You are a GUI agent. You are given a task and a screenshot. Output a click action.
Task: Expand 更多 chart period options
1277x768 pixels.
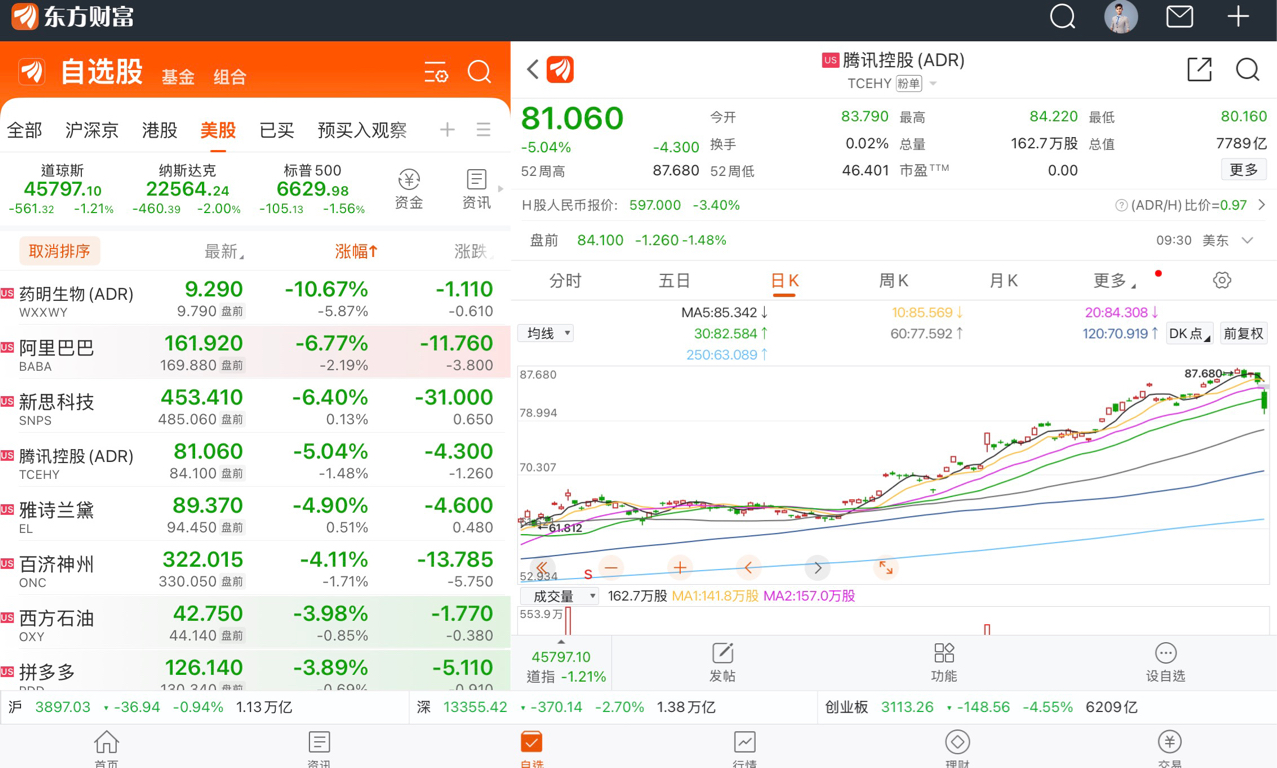tap(1115, 281)
